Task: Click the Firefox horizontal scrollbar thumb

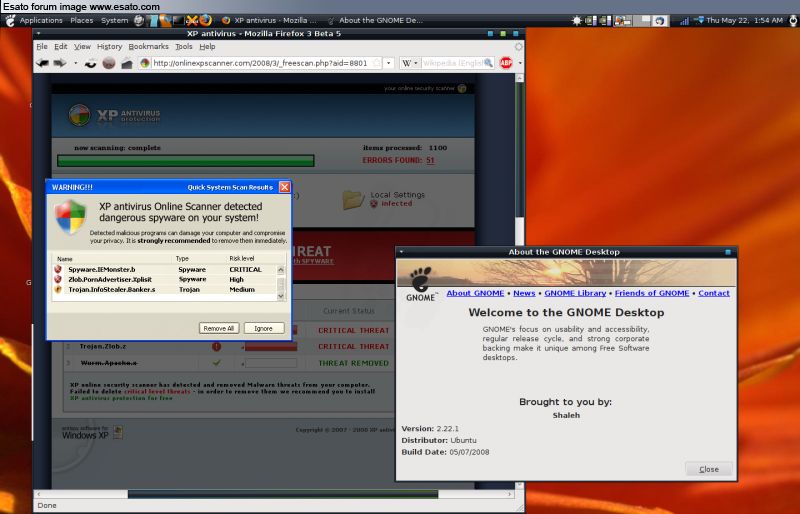Action: coord(283,494)
